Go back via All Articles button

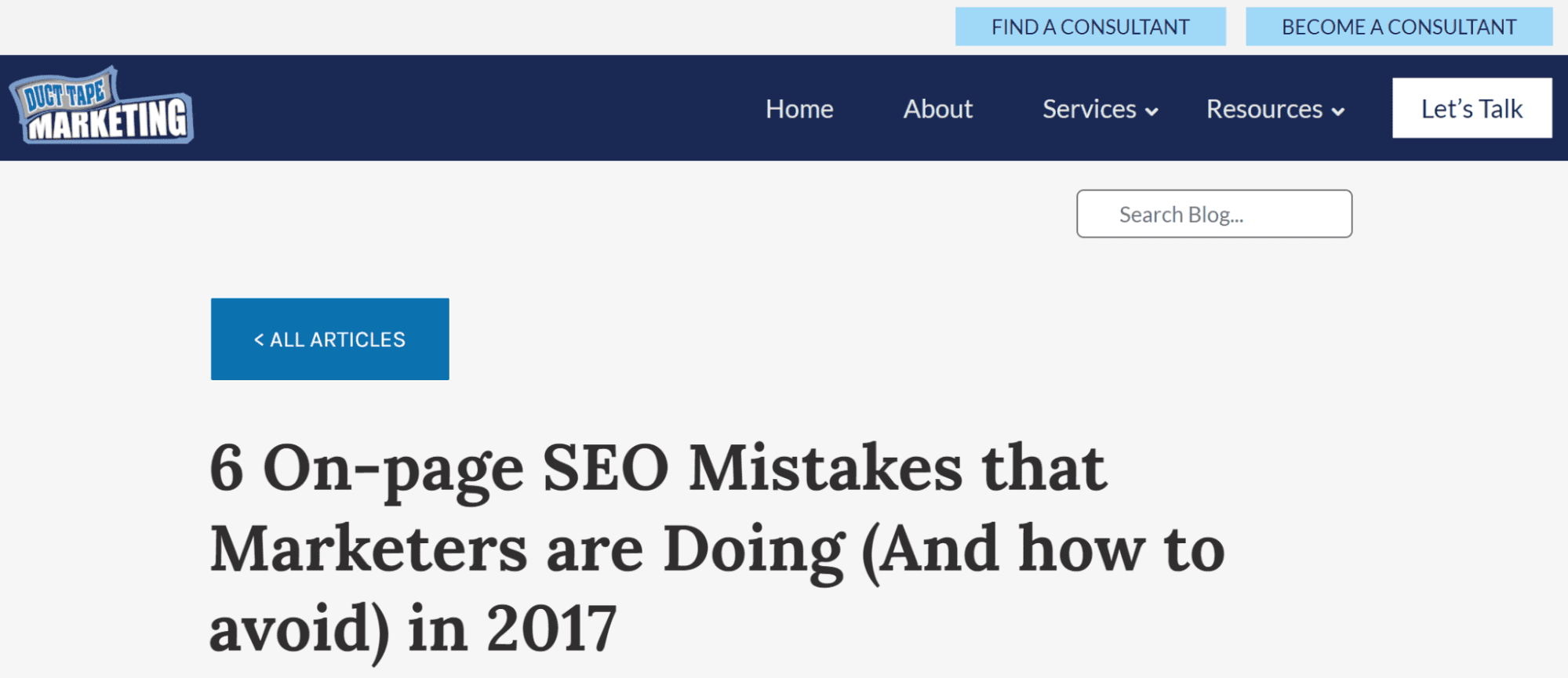pyautogui.click(x=330, y=339)
